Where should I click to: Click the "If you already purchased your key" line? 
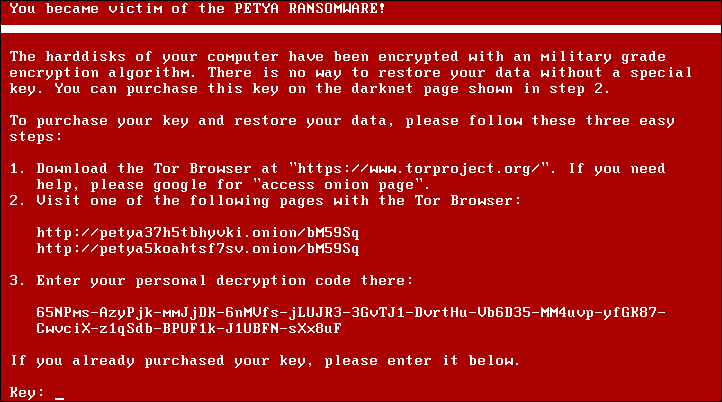click(x=264, y=359)
